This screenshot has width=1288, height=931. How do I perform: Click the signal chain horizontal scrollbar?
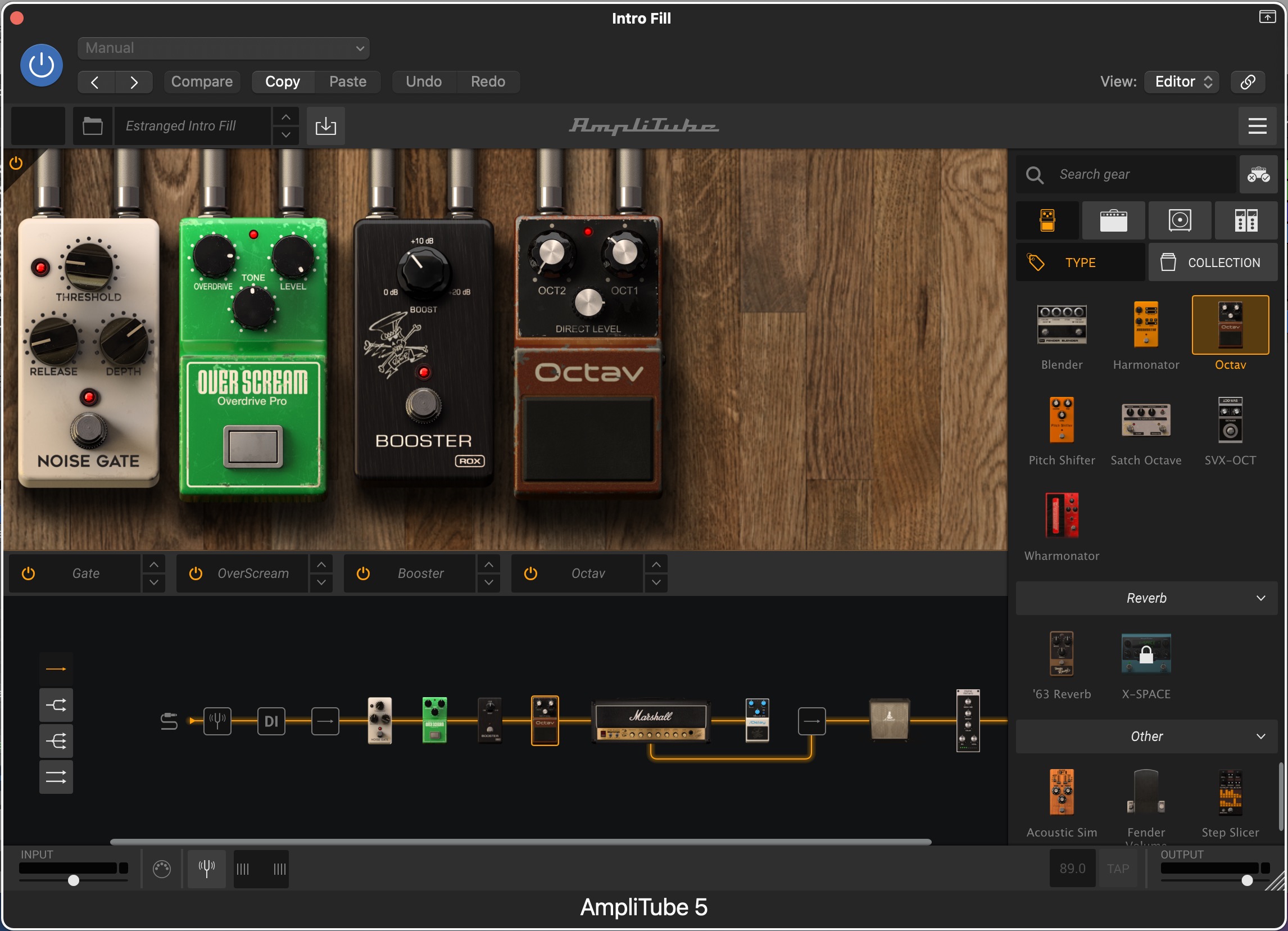[521, 842]
